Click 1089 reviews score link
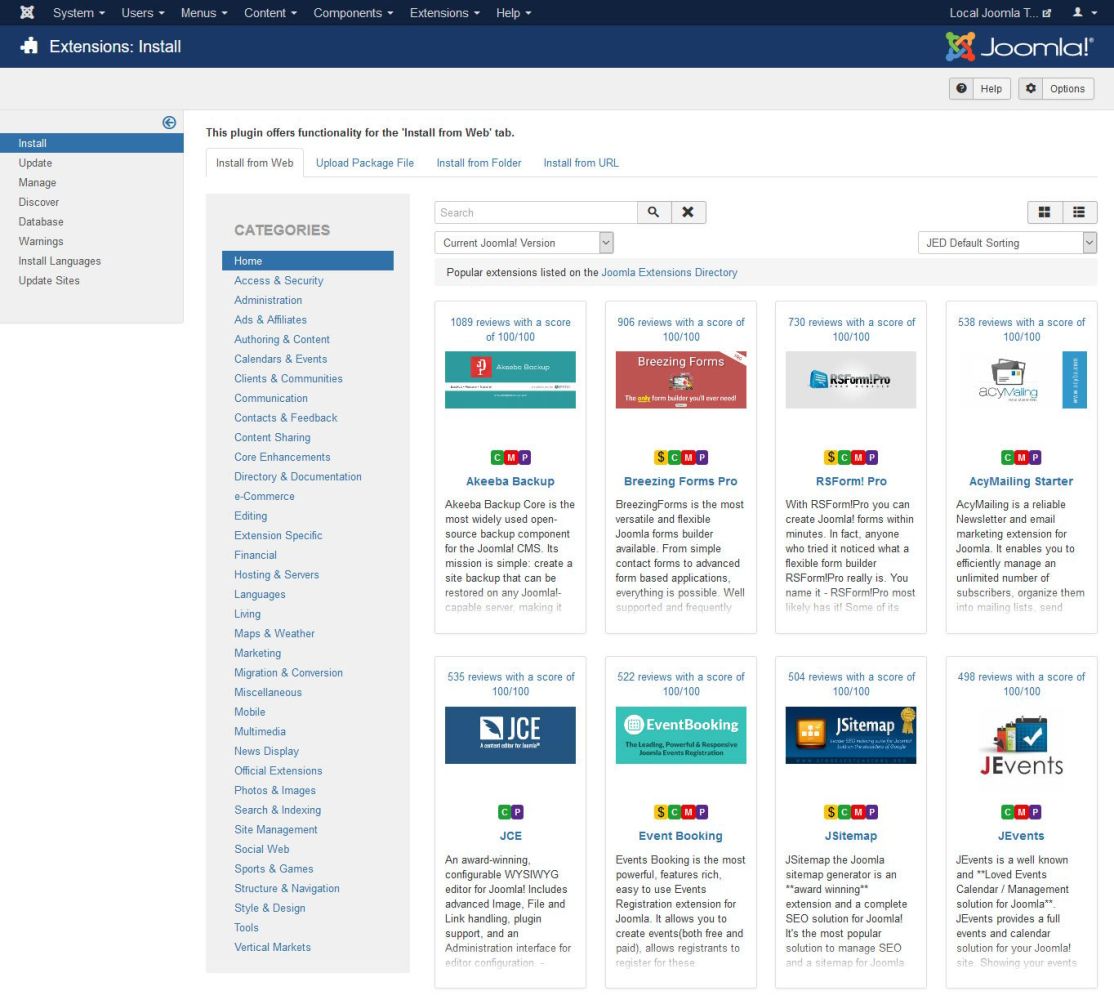This screenshot has width=1114, height=1000. [510, 330]
